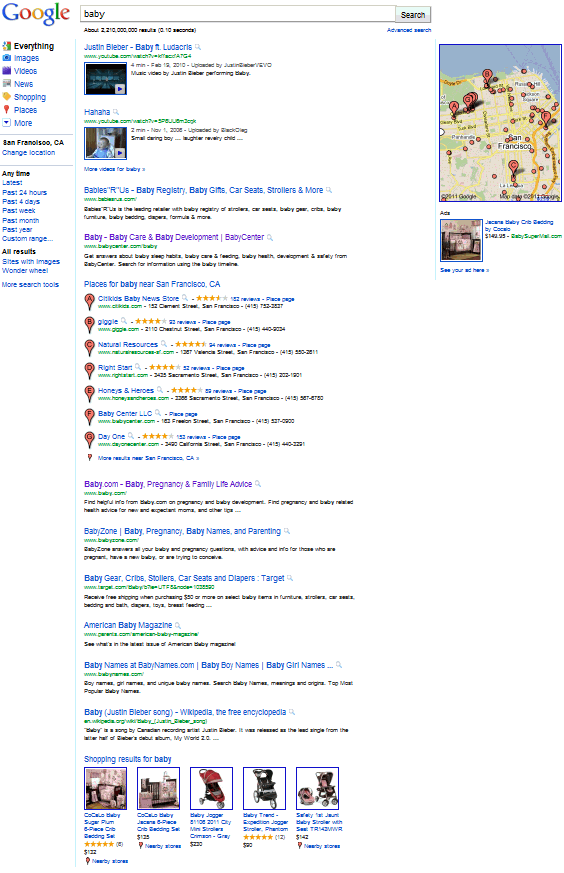Click map marker B for giggle
The image size is (564, 873).
(x=89, y=325)
